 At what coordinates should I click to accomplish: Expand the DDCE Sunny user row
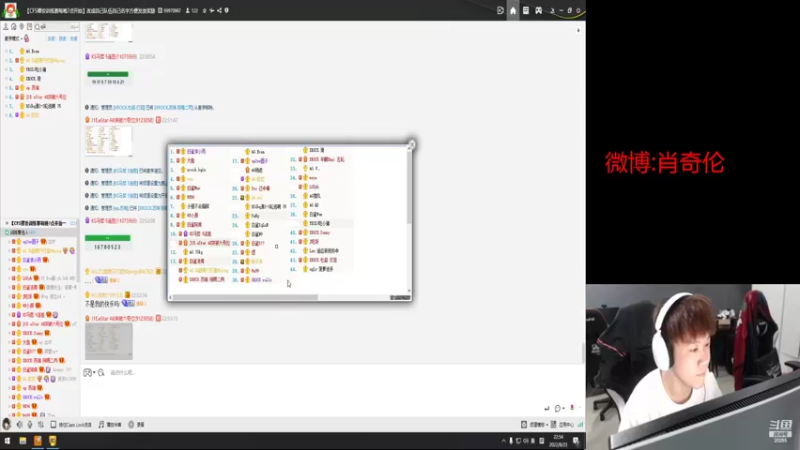pos(9,333)
